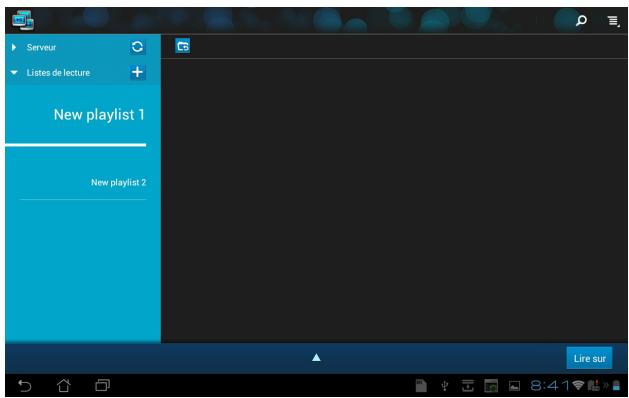629x398 pixels.
Task: Expand the Serveur section arrow
Action: [x=14, y=47]
